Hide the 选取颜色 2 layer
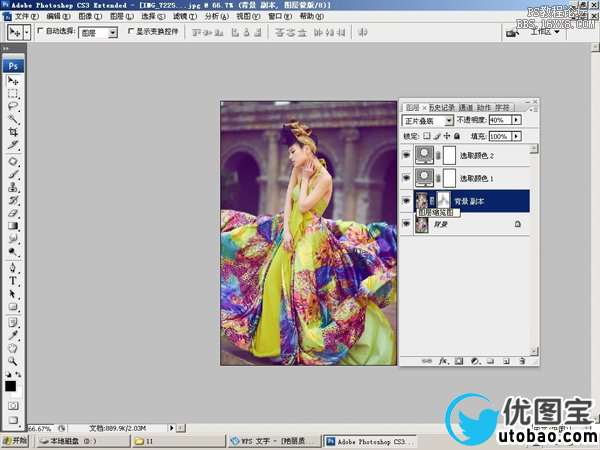Image resolution: width=600 pixels, height=450 pixels. 406,155
